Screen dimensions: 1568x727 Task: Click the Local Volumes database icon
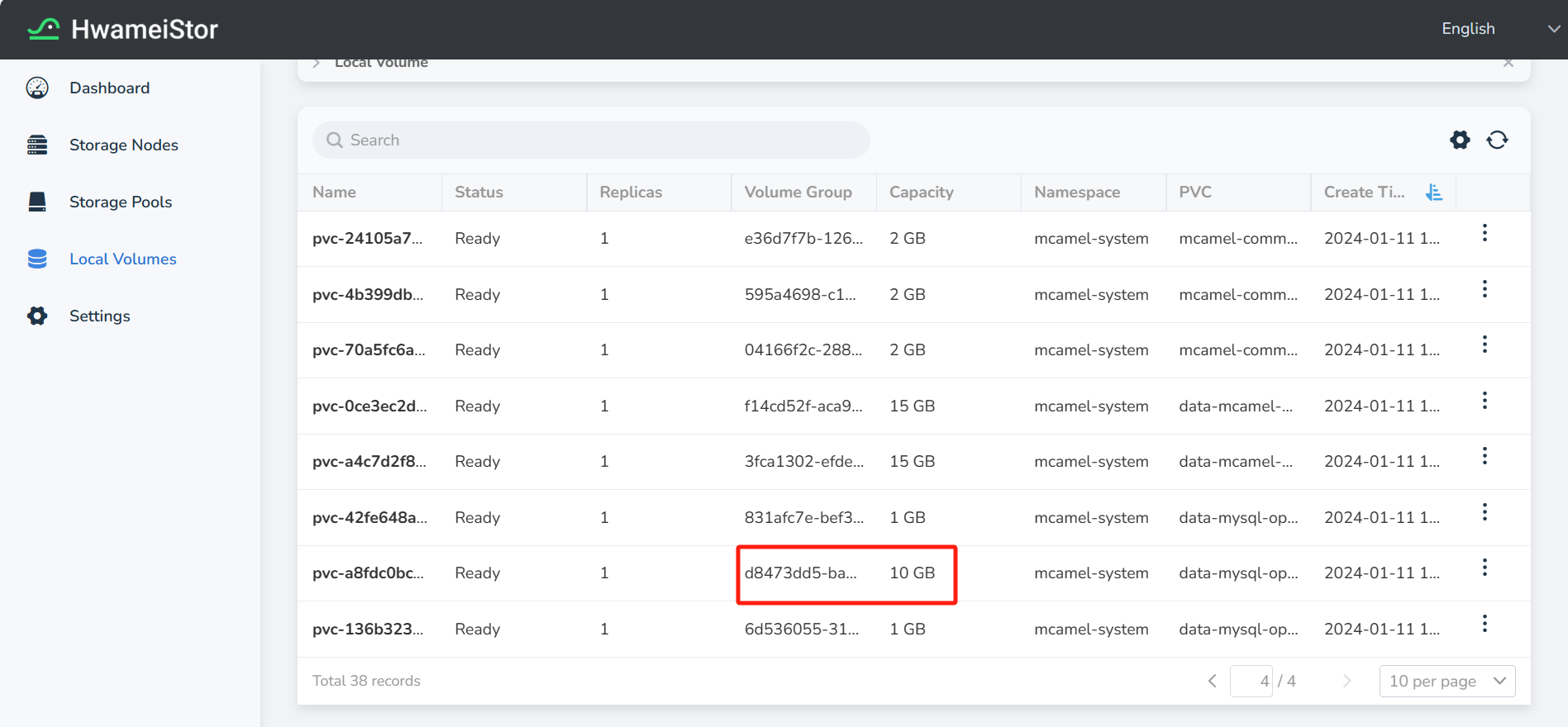pyautogui.click(x=37, y=259)
